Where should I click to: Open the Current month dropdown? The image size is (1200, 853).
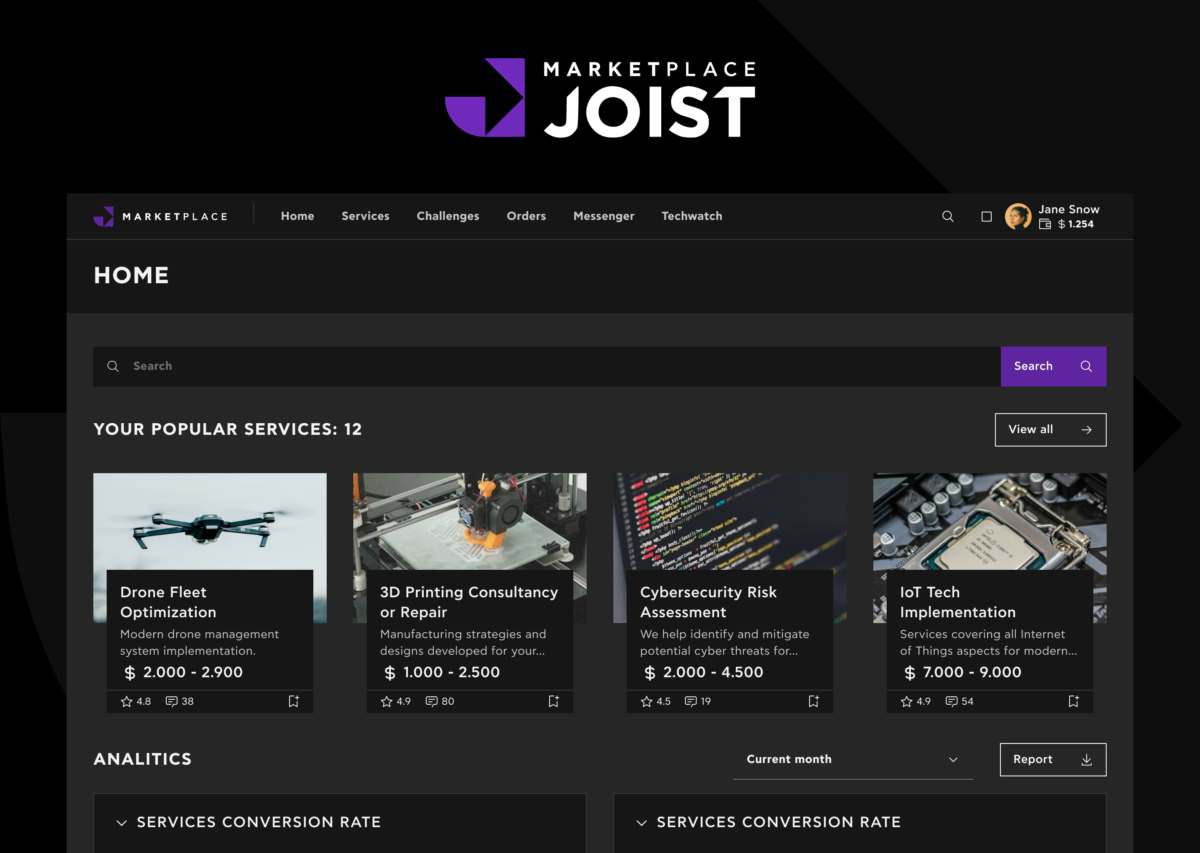851,759
